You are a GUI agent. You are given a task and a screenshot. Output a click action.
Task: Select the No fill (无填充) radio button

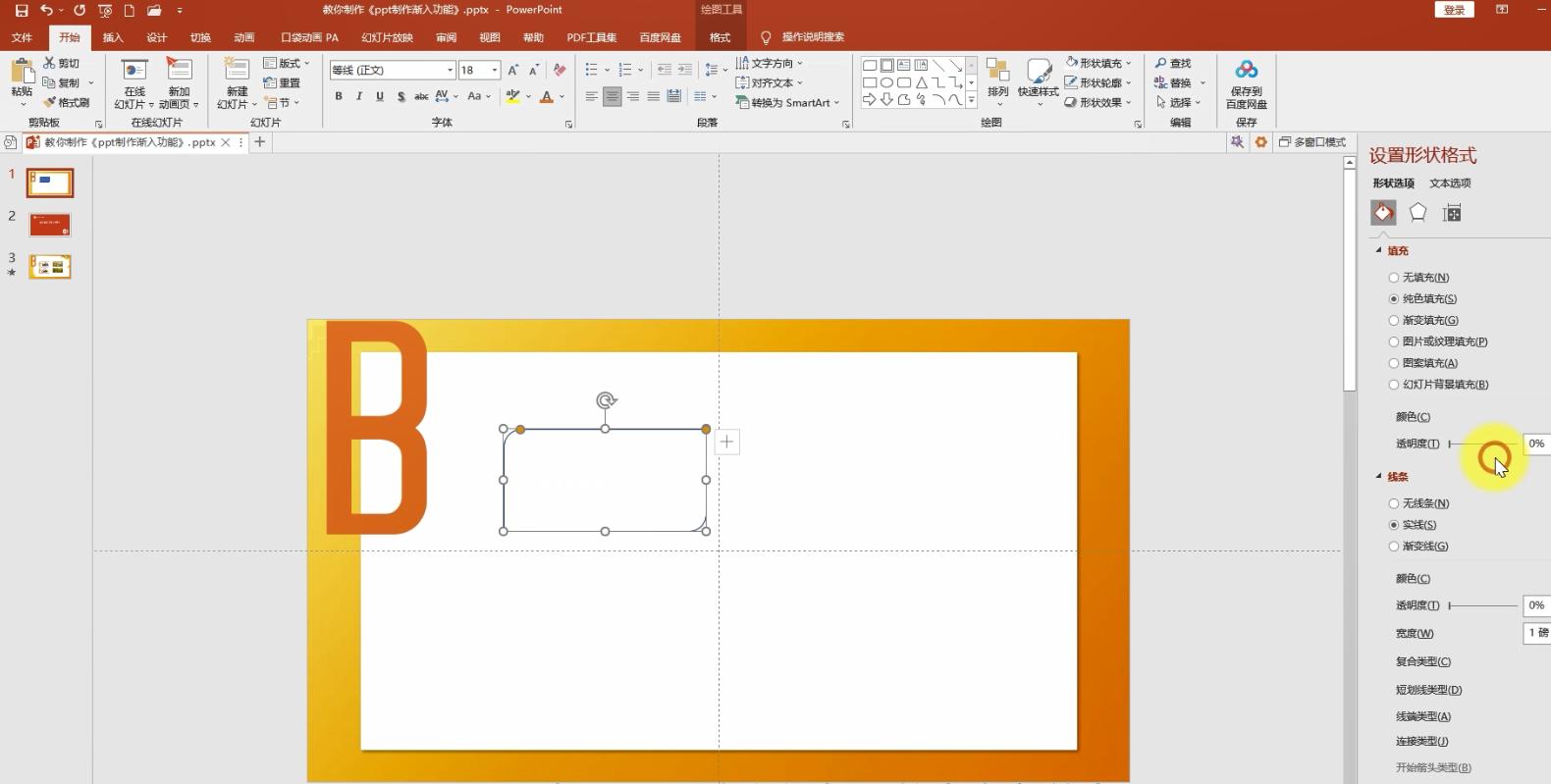[x=1394, y=278]
